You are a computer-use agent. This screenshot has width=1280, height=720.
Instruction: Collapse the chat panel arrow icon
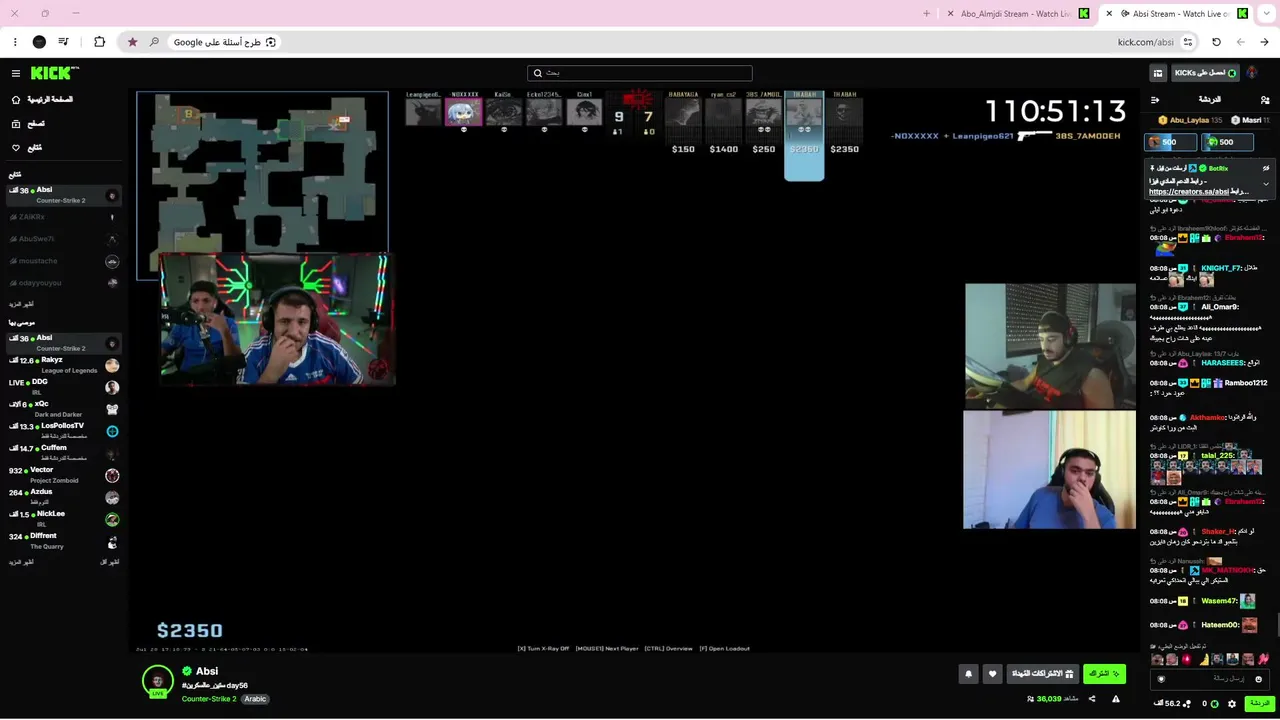1155,100
